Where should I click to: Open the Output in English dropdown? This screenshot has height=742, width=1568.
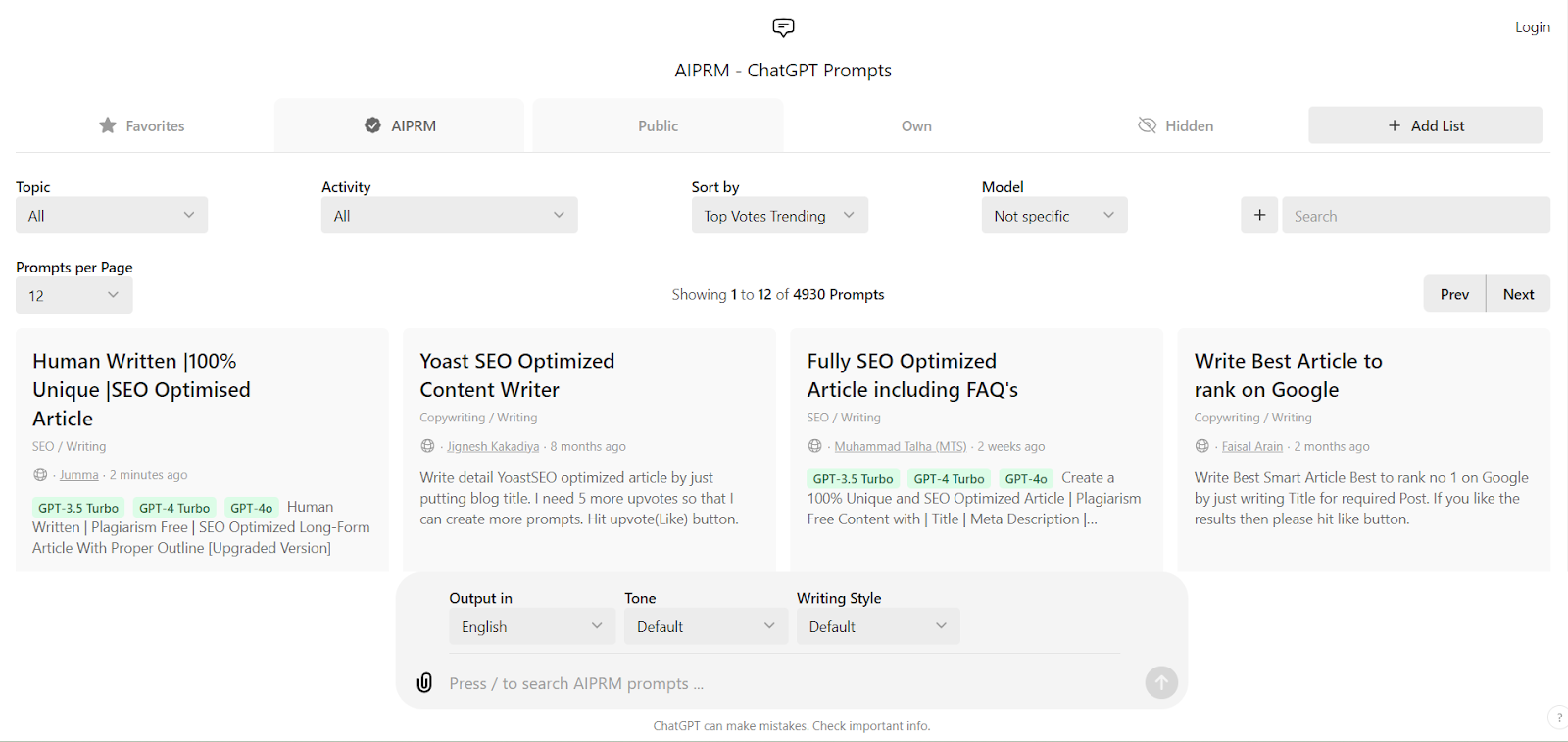(532, 626)
